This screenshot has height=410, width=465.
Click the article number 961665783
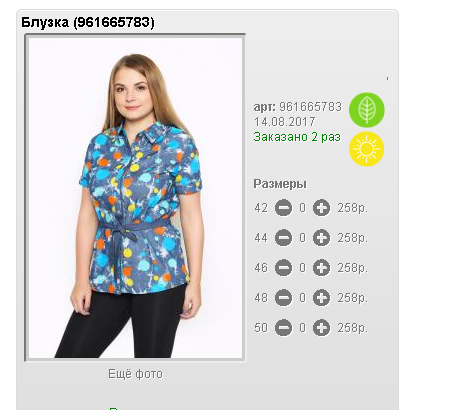pos(310,107)
